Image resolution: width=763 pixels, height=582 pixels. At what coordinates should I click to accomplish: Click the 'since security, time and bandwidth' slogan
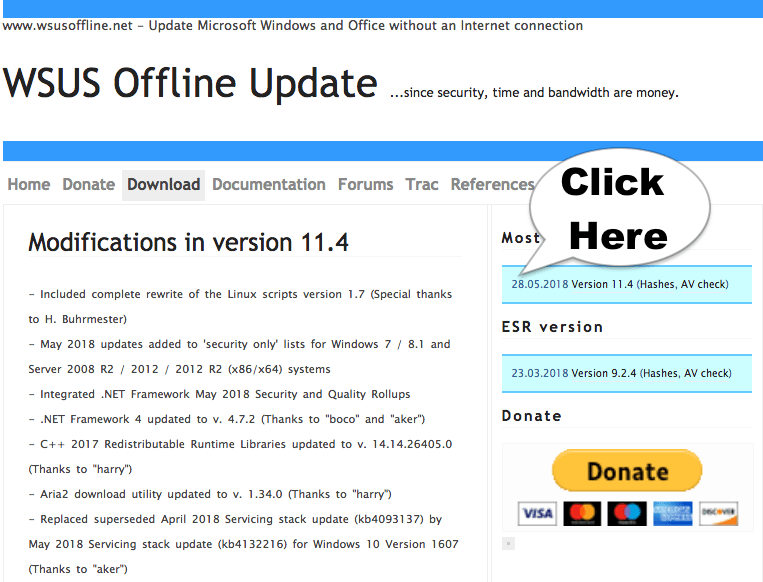point(534,92)
